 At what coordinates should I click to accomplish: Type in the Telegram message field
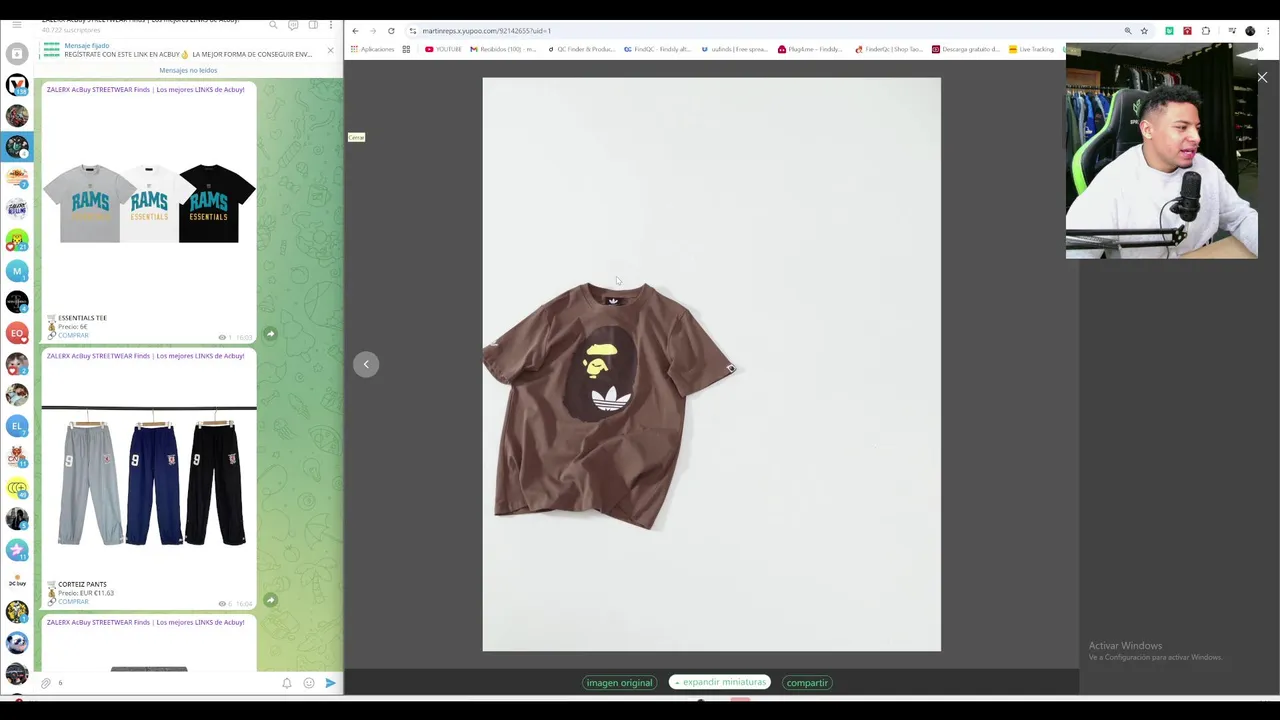click(x=165, y=683)
